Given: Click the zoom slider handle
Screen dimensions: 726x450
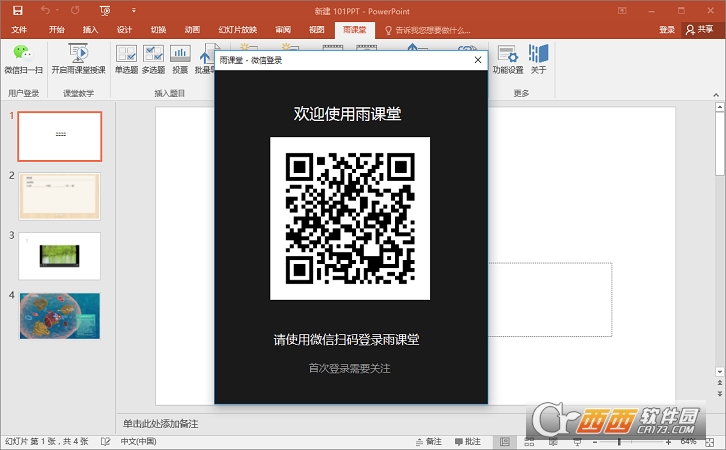Looking at the screenshot, I should pyautogui.click(x=619, y=442).
